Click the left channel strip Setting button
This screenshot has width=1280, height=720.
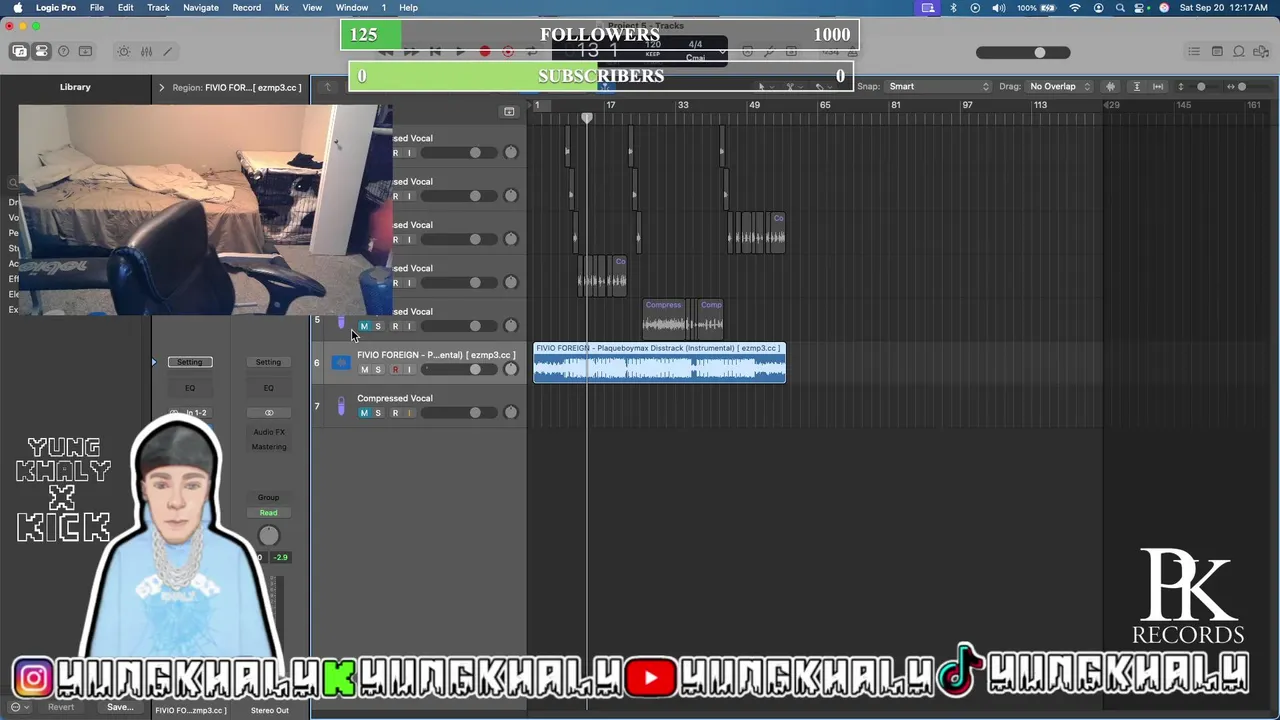[190, 362]
